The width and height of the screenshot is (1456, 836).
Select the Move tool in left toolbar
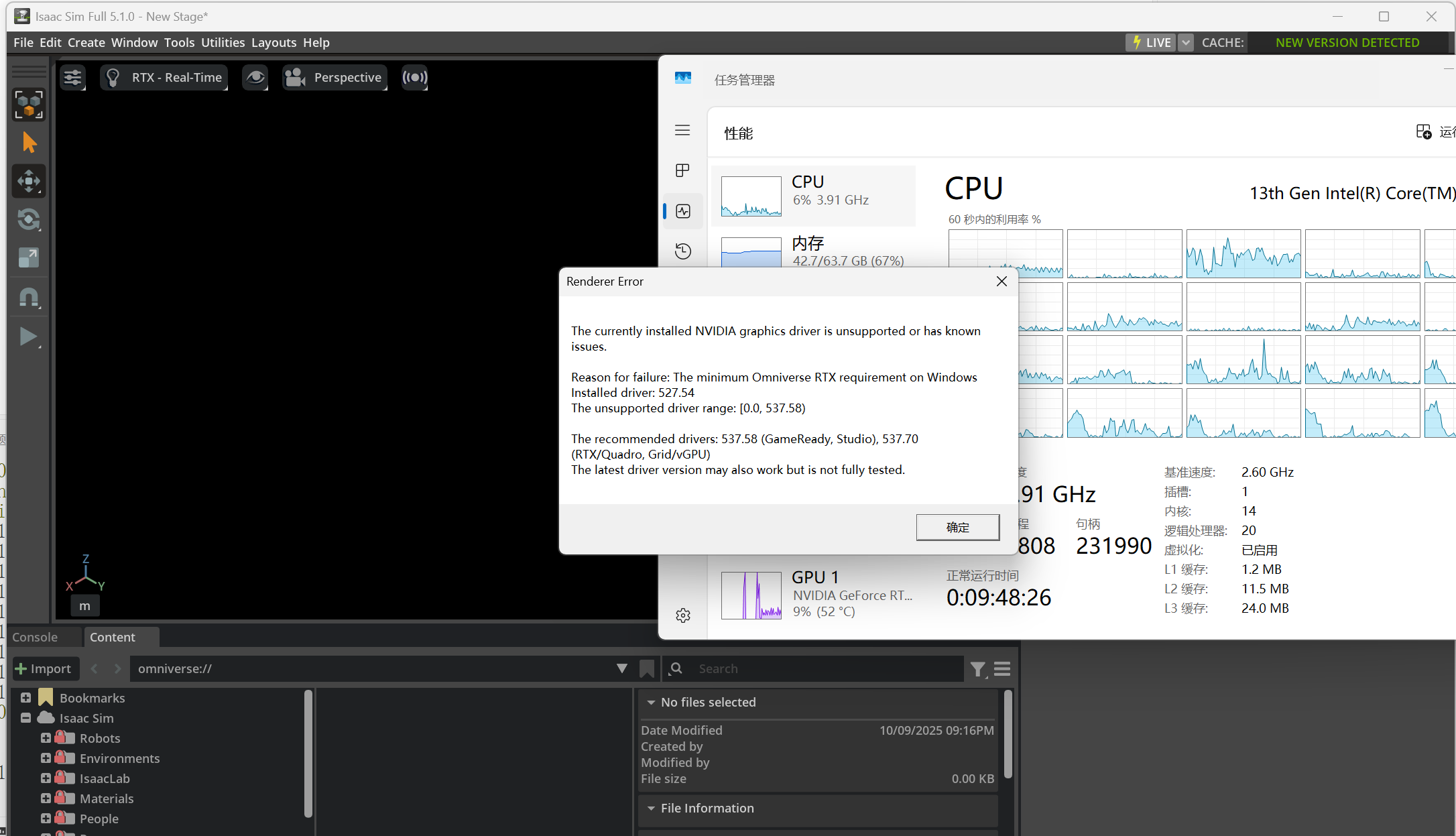click(29, 181)
